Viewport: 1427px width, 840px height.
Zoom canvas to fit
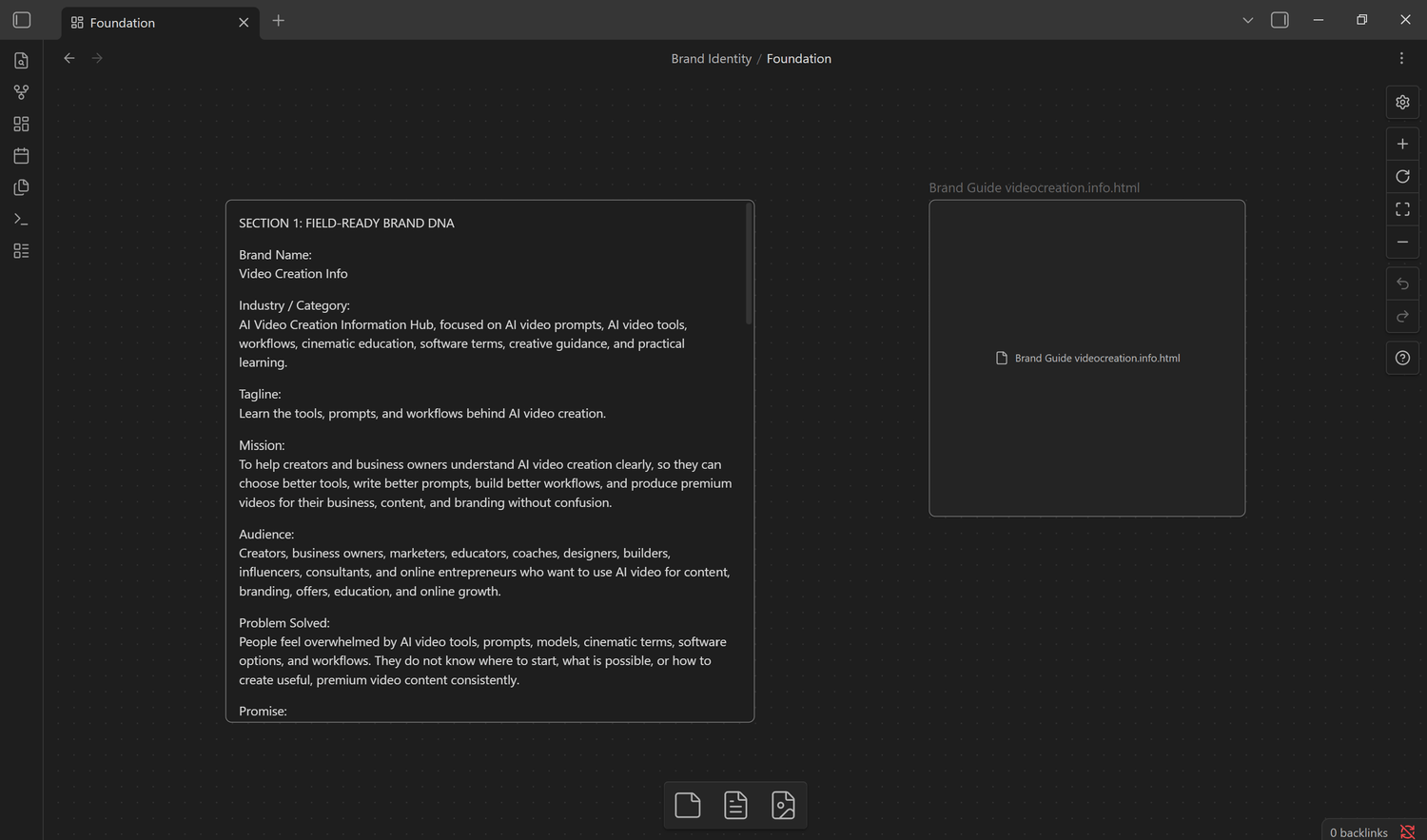[x=1402, y=209]
